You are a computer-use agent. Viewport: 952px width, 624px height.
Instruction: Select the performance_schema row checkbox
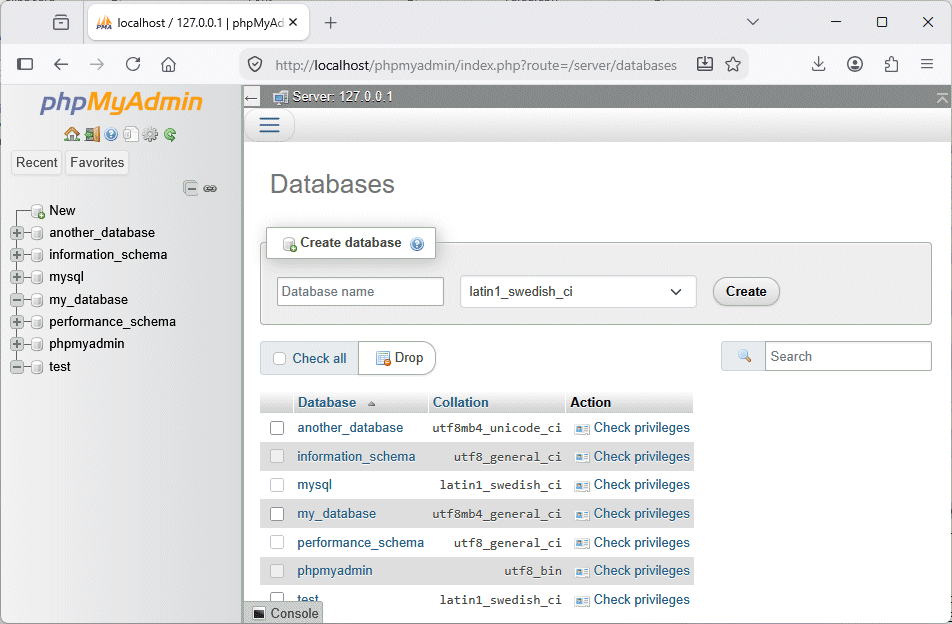click(277, 542)
